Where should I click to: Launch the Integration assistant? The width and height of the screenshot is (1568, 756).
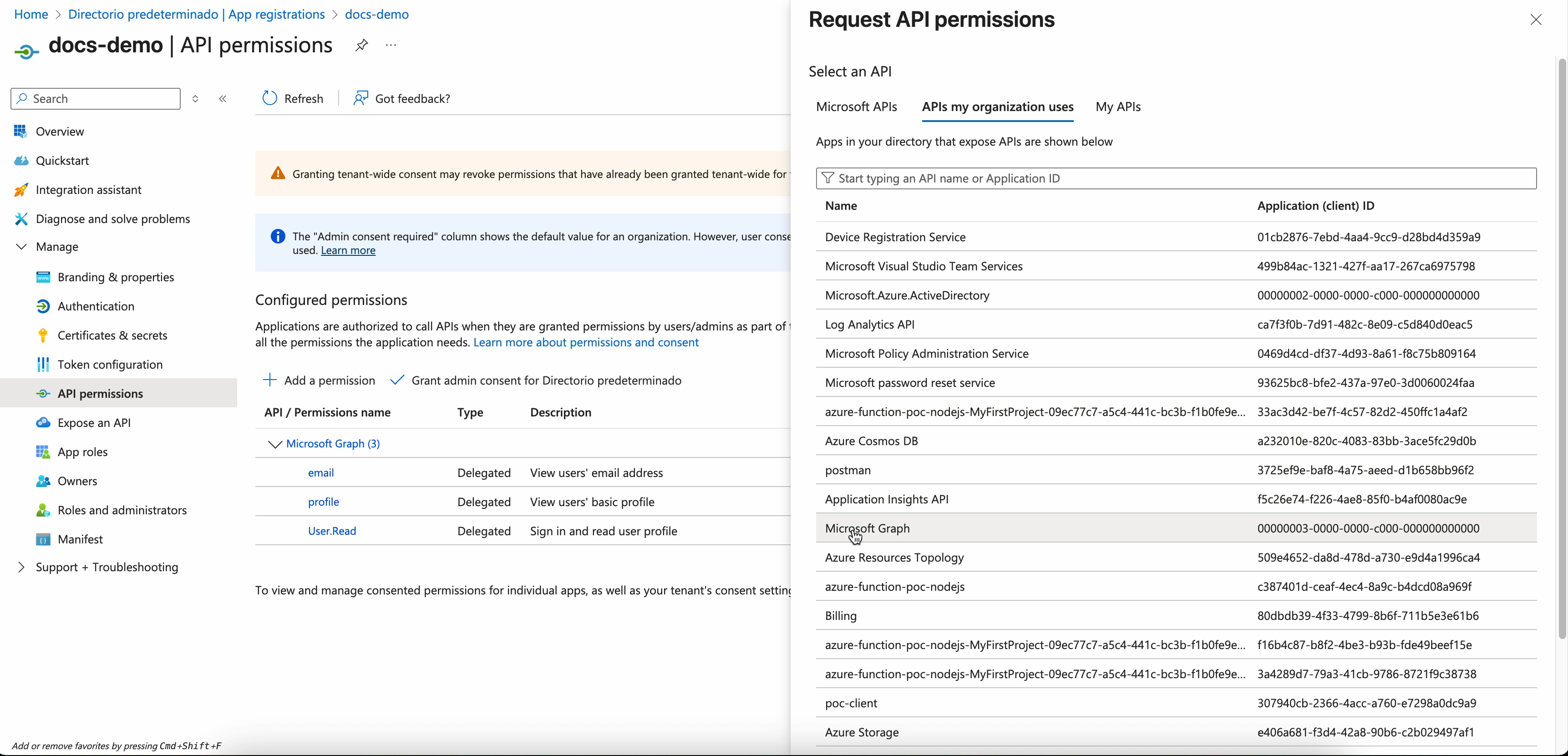click(88, 189)
